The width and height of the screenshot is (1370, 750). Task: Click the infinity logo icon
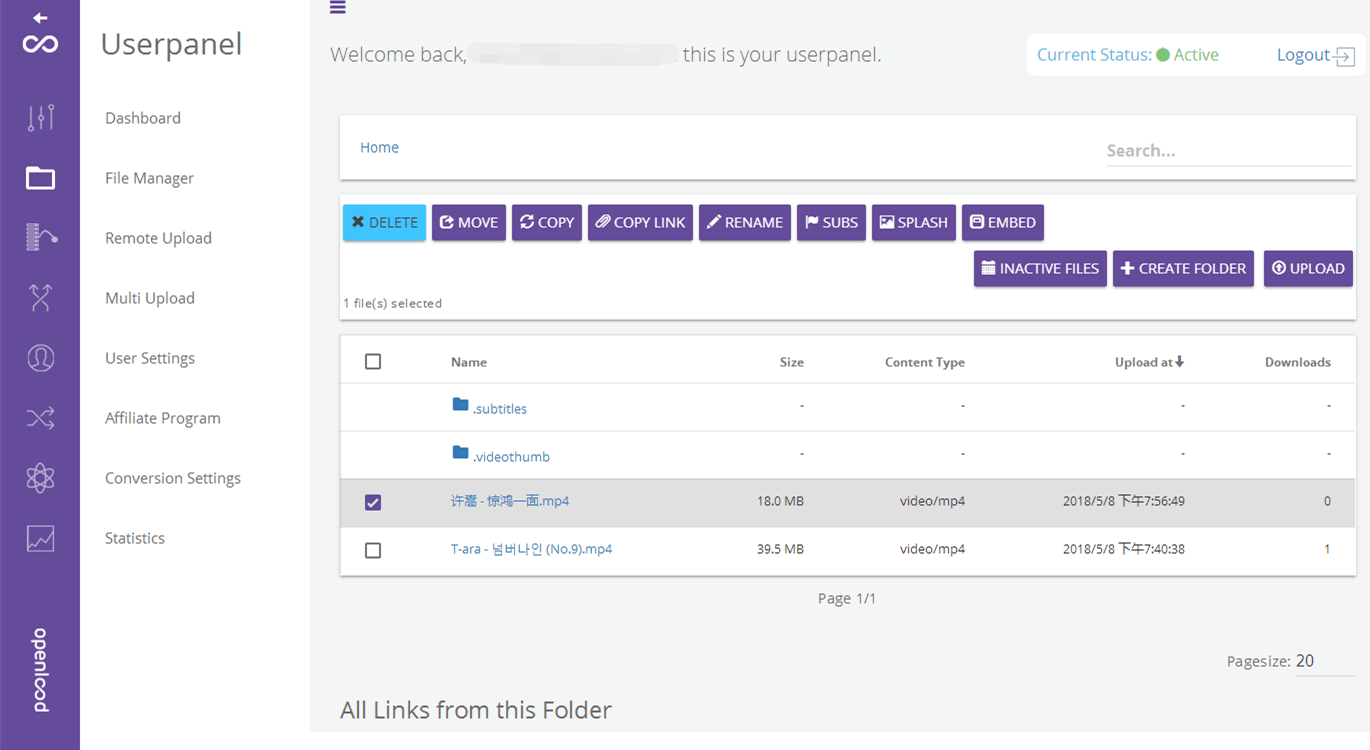tap(40, 43)
